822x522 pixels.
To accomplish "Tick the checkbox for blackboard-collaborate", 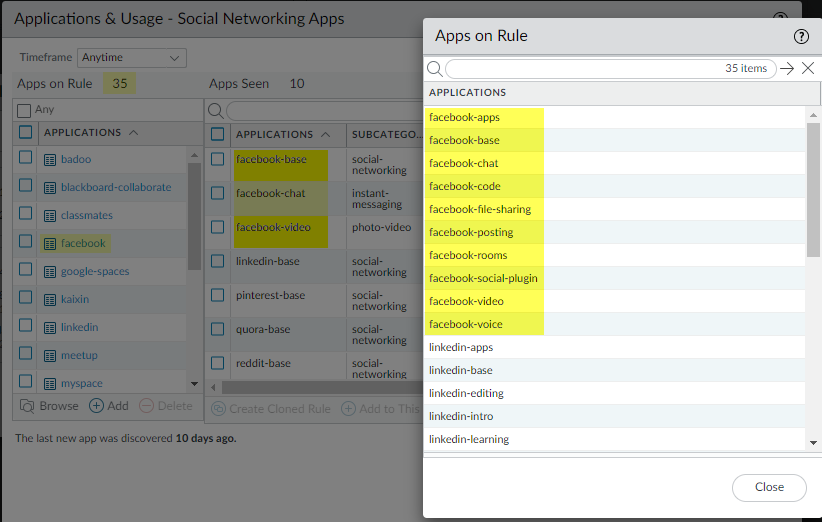I will click(26, 187).
